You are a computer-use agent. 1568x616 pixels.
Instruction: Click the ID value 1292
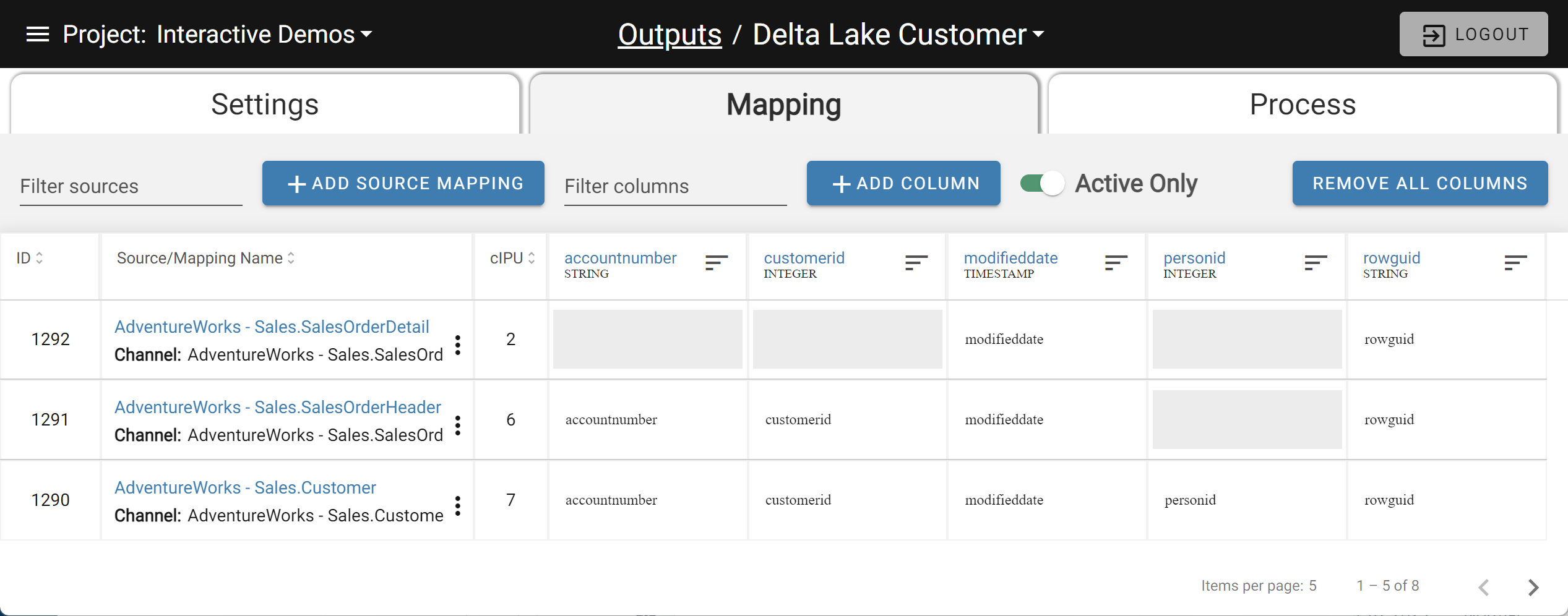coord(51,339)
